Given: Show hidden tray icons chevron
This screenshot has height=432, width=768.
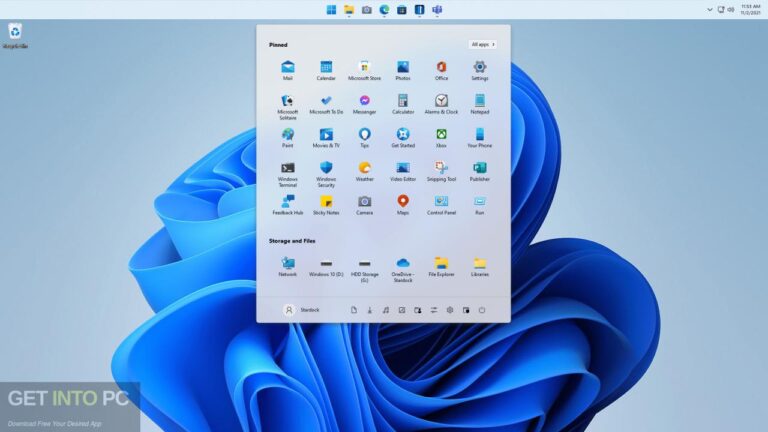Looking at the screenshot, I should click(x=710, y=10).
